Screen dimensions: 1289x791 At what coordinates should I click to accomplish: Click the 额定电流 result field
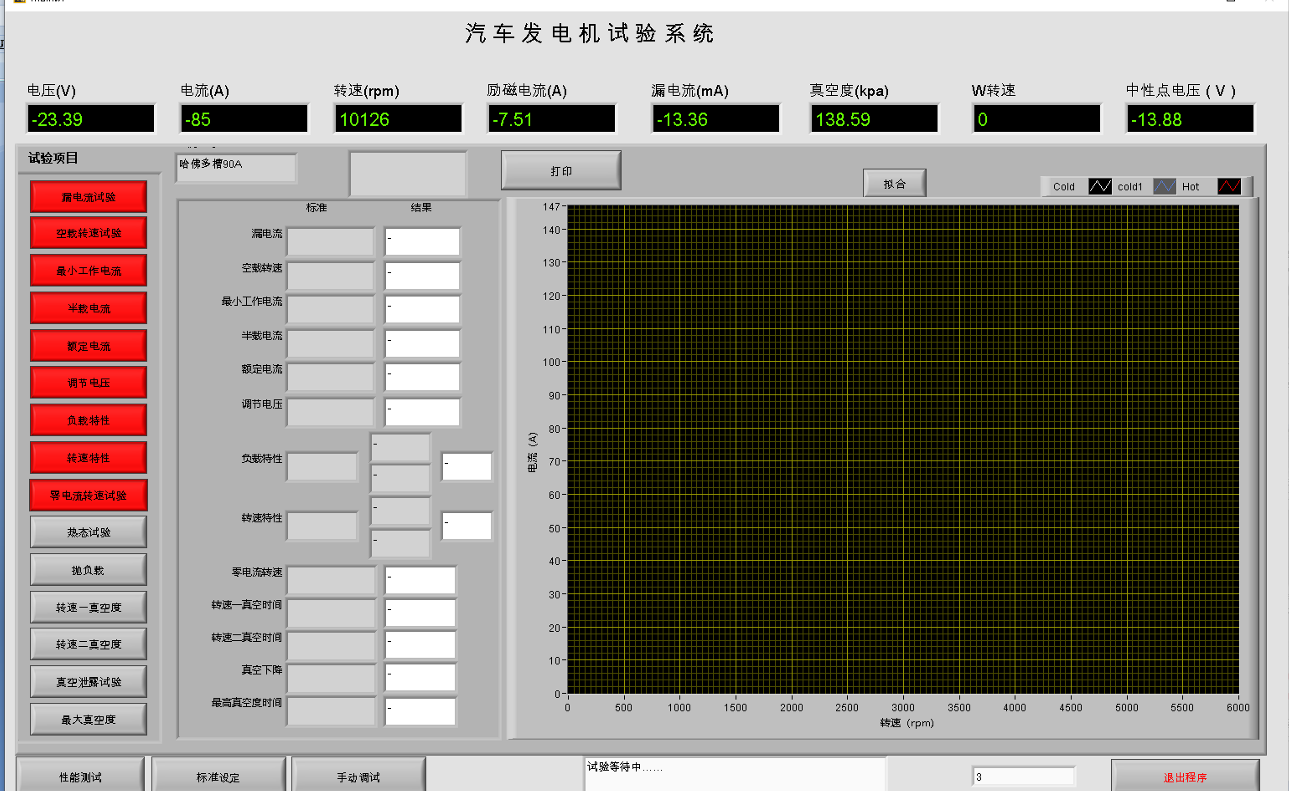pyautogui.click(x=422, y=378)
